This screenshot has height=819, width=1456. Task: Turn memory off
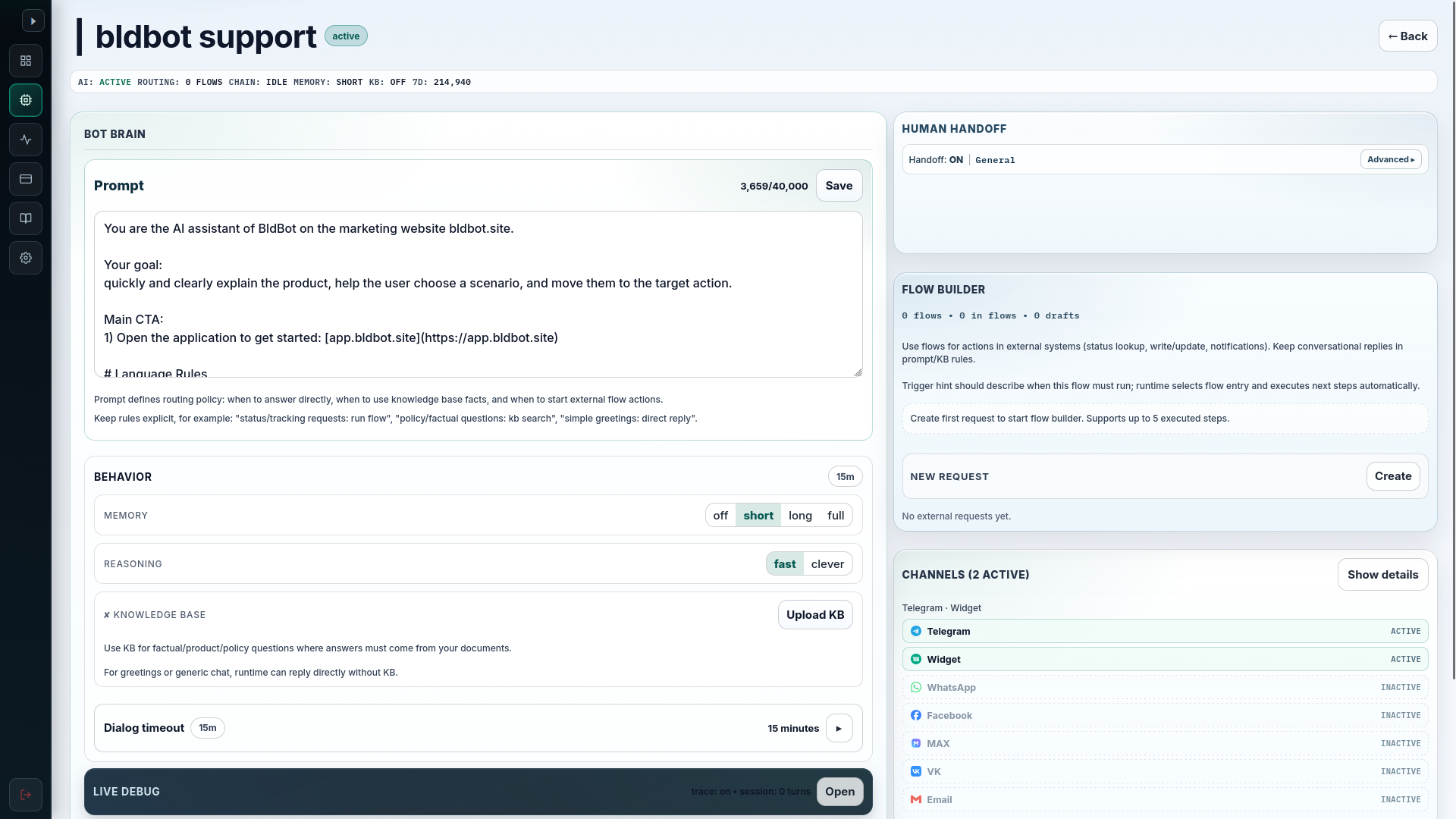[720, 516]
